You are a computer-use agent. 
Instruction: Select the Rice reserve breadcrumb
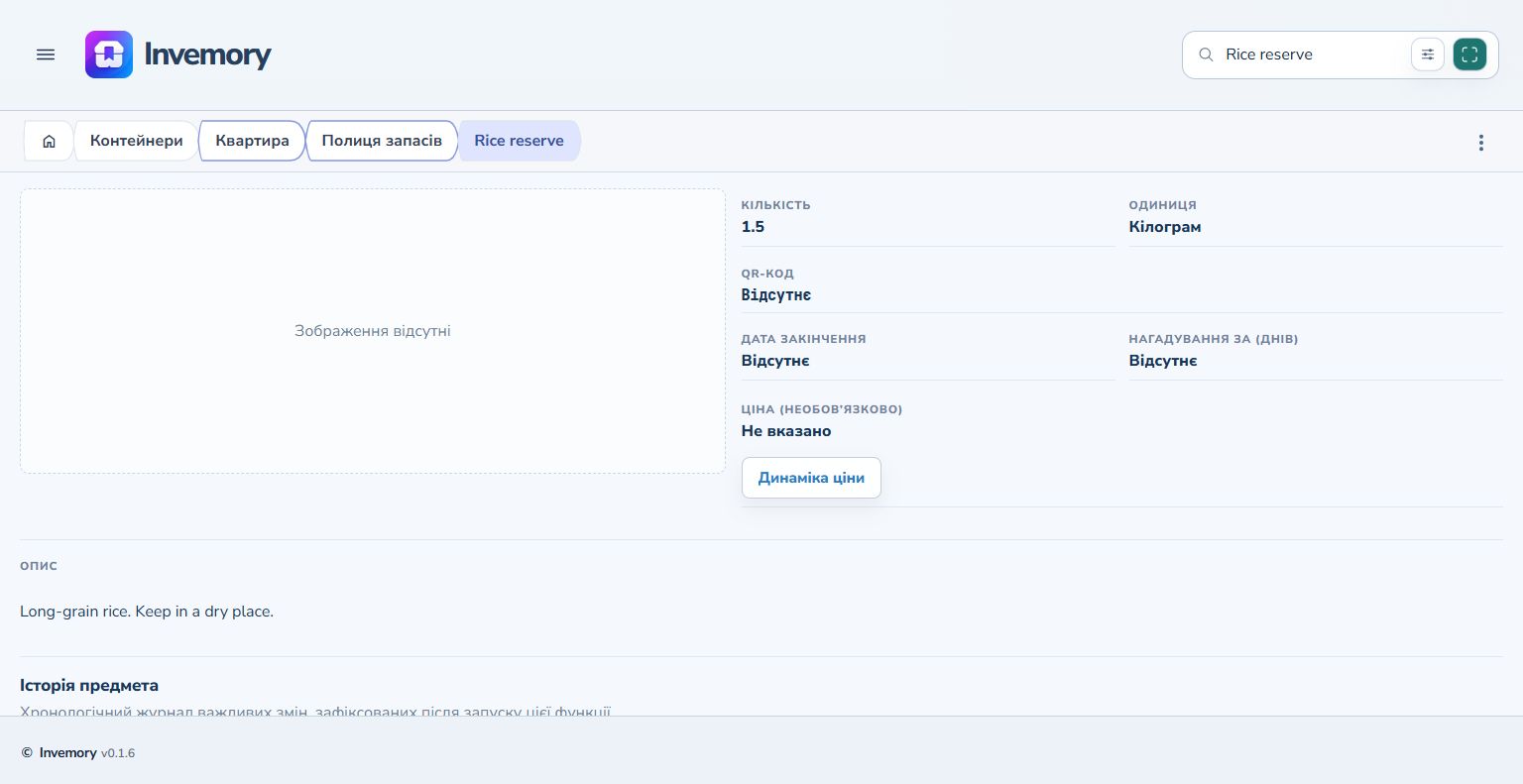coord(519,141)
